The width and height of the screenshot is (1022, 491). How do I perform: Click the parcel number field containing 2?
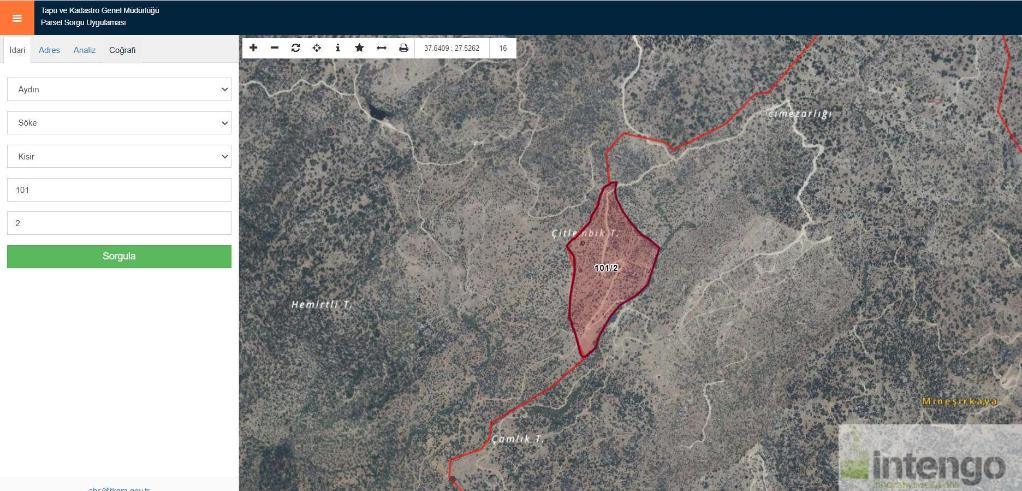click(x=119, y=223)
